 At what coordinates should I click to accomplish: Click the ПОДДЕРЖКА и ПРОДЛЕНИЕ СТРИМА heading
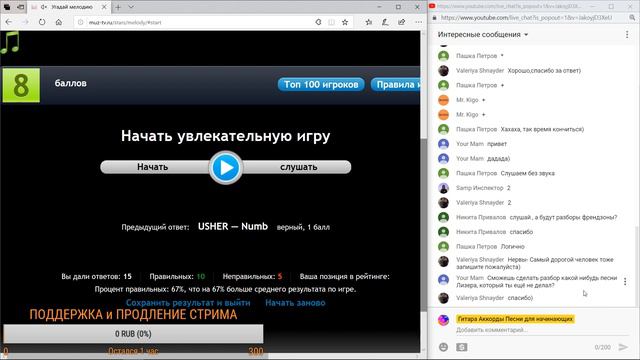133,315
